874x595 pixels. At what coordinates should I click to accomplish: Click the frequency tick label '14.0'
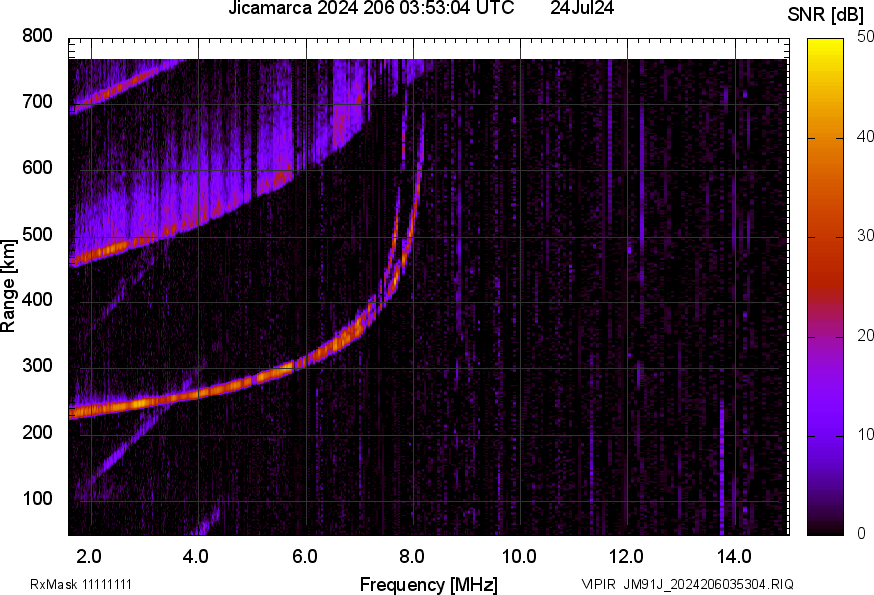(x=734, y=556)
